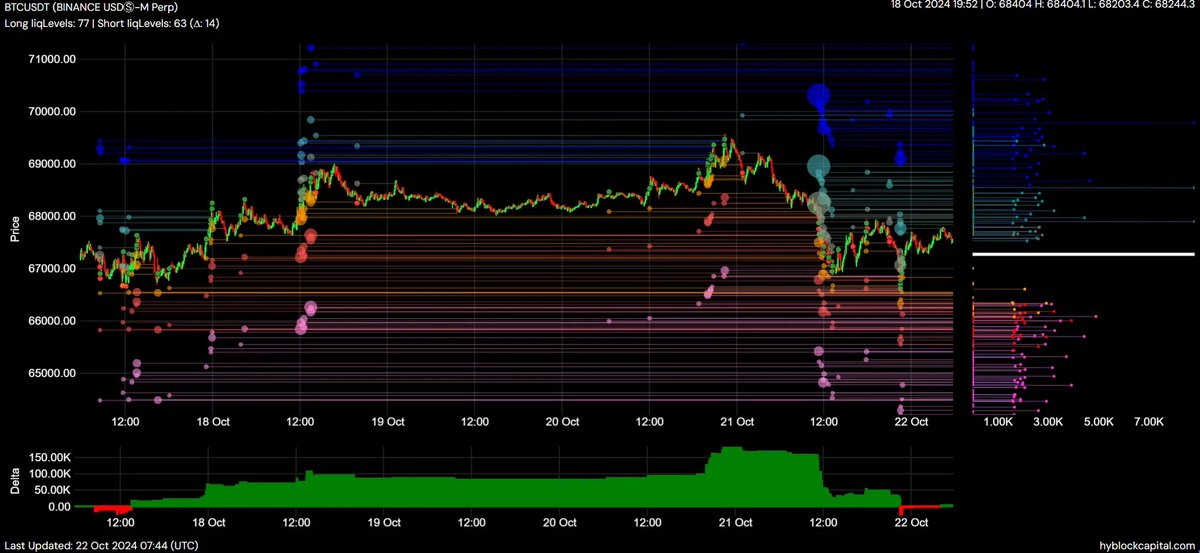The image size is (1200, 553).
Task: Click the 19 Oct label under the price chart
Action: 388,422
